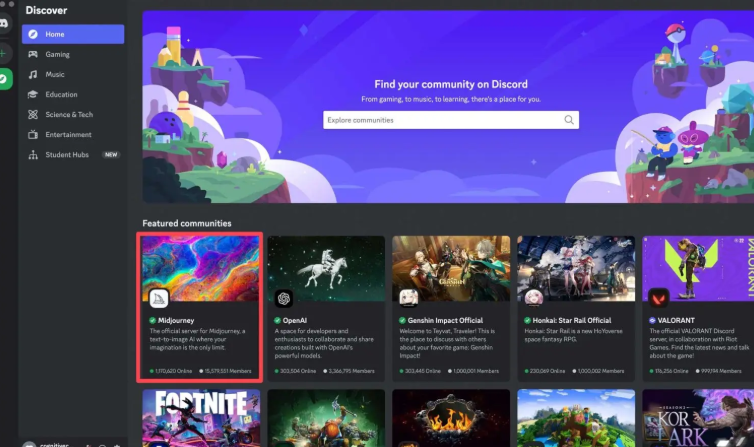This screenshot has width=754, height=447.
Task: Add a server with the plus icon
Action: pyautogui.click(x=3, y=53)
